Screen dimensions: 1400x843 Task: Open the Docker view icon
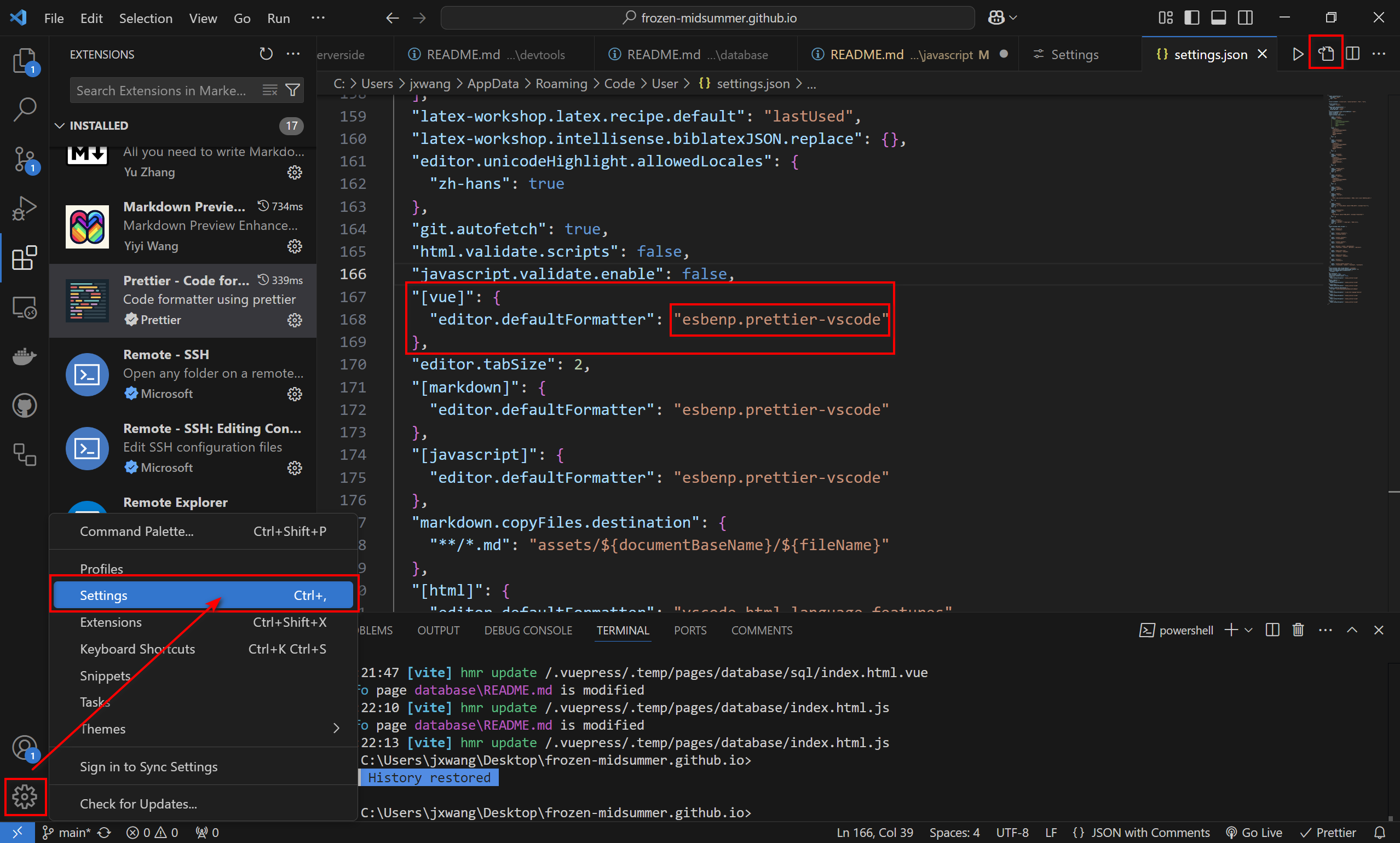25,356
